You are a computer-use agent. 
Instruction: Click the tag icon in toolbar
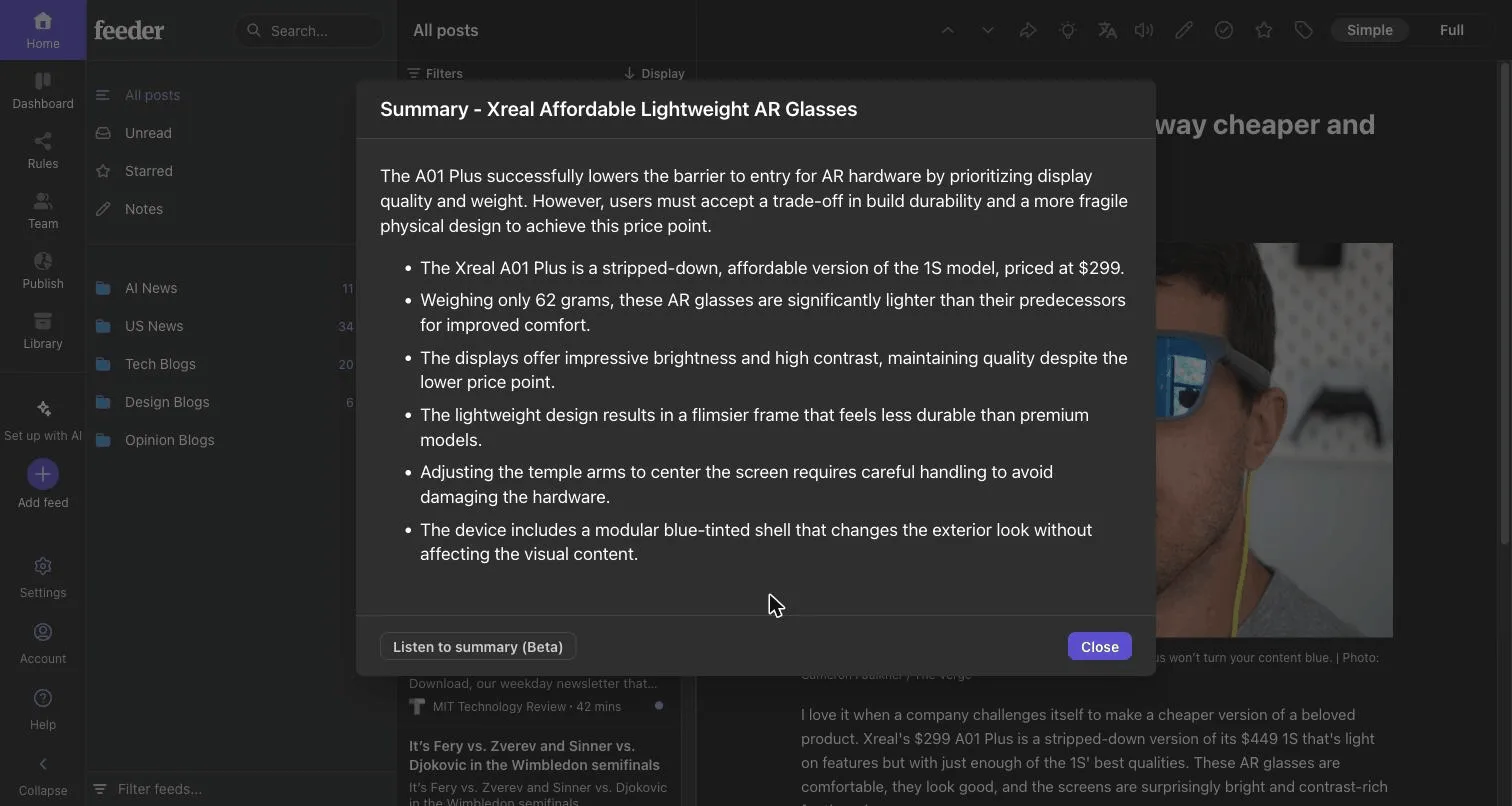(1303, 30)
